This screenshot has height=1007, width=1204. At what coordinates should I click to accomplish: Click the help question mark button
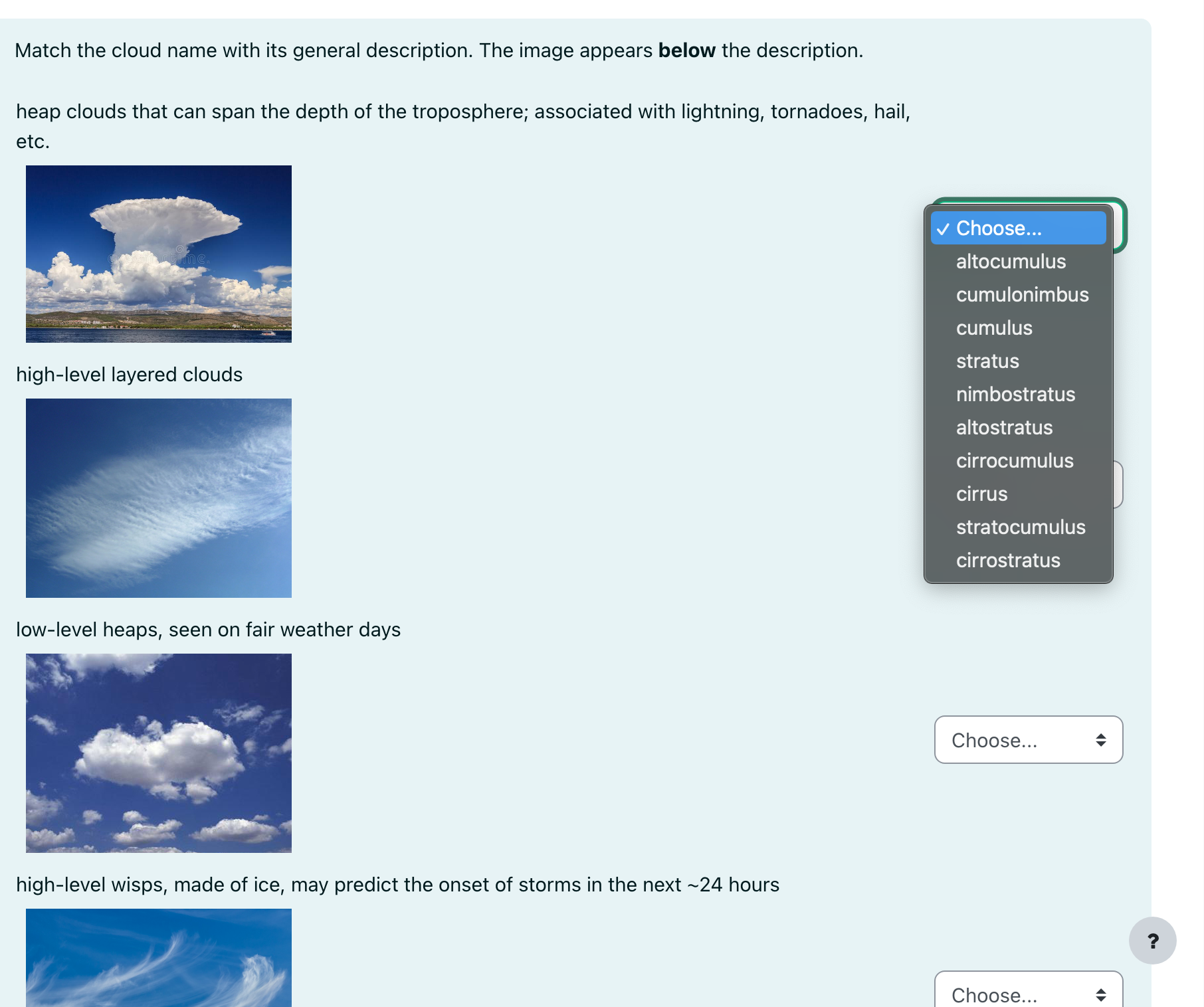point(1153,941)
